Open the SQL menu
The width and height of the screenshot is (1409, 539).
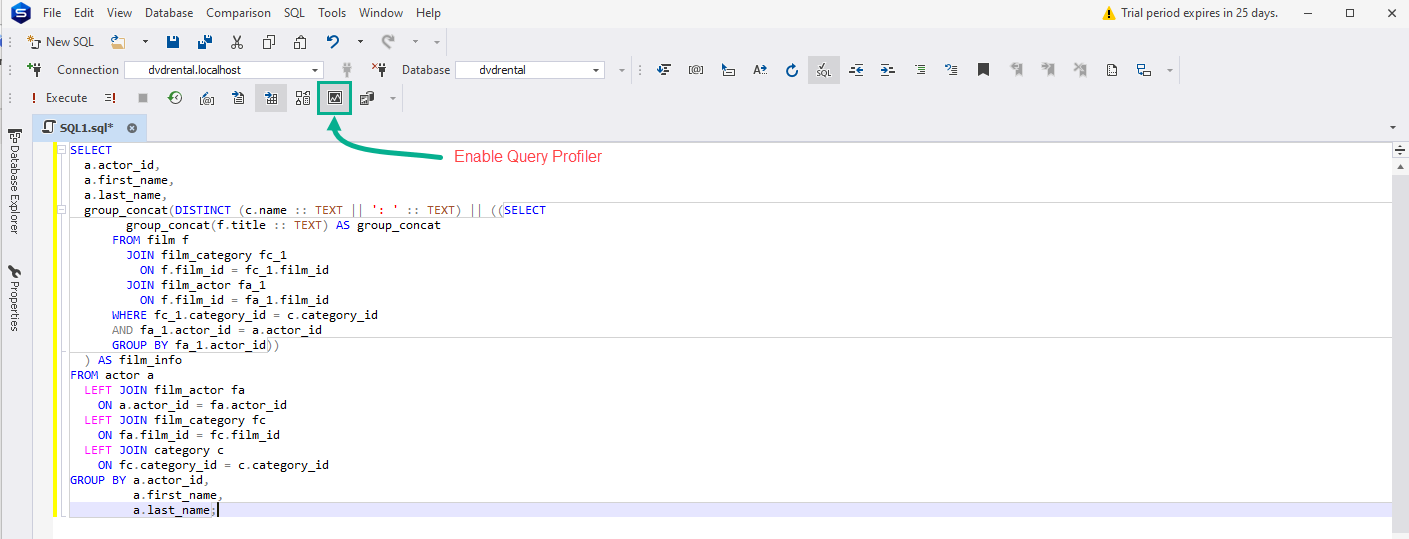tap(294, 13)
